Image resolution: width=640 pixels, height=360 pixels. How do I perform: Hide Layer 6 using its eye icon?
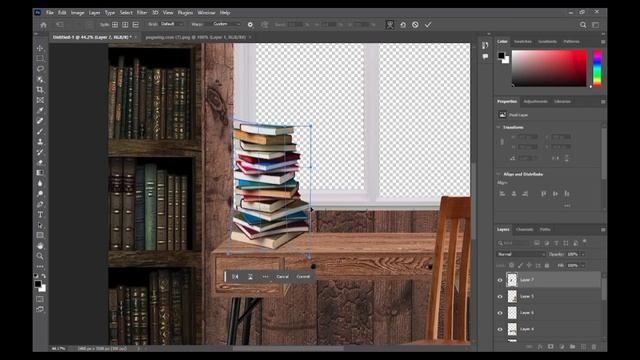(x=500, y=313)
